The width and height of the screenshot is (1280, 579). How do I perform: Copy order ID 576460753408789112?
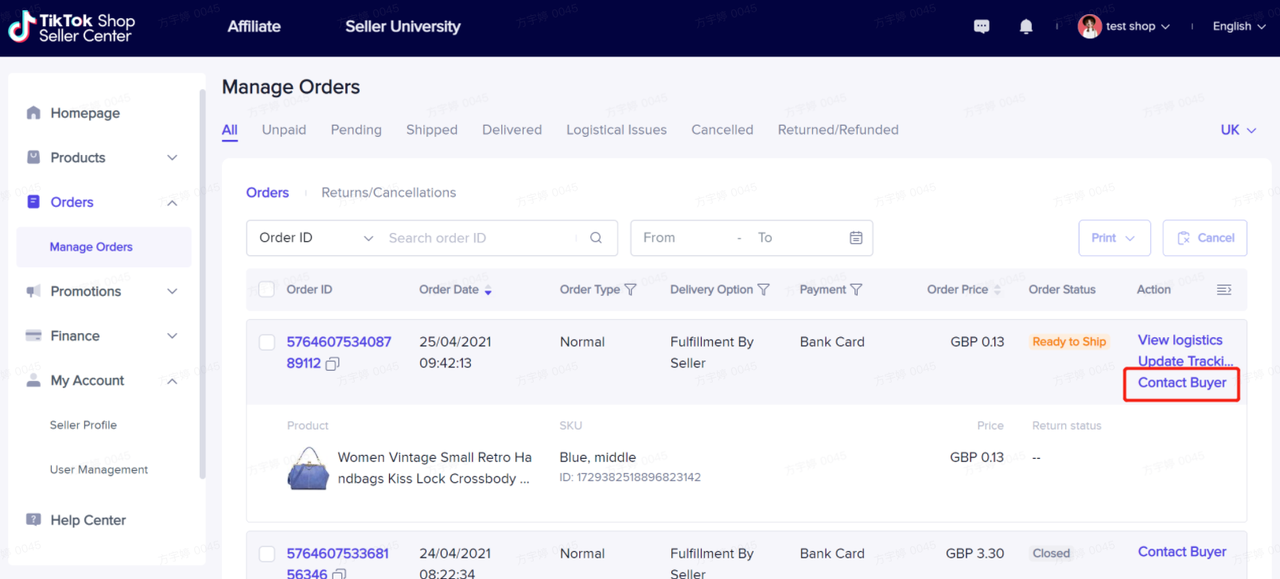pos(333,364)
